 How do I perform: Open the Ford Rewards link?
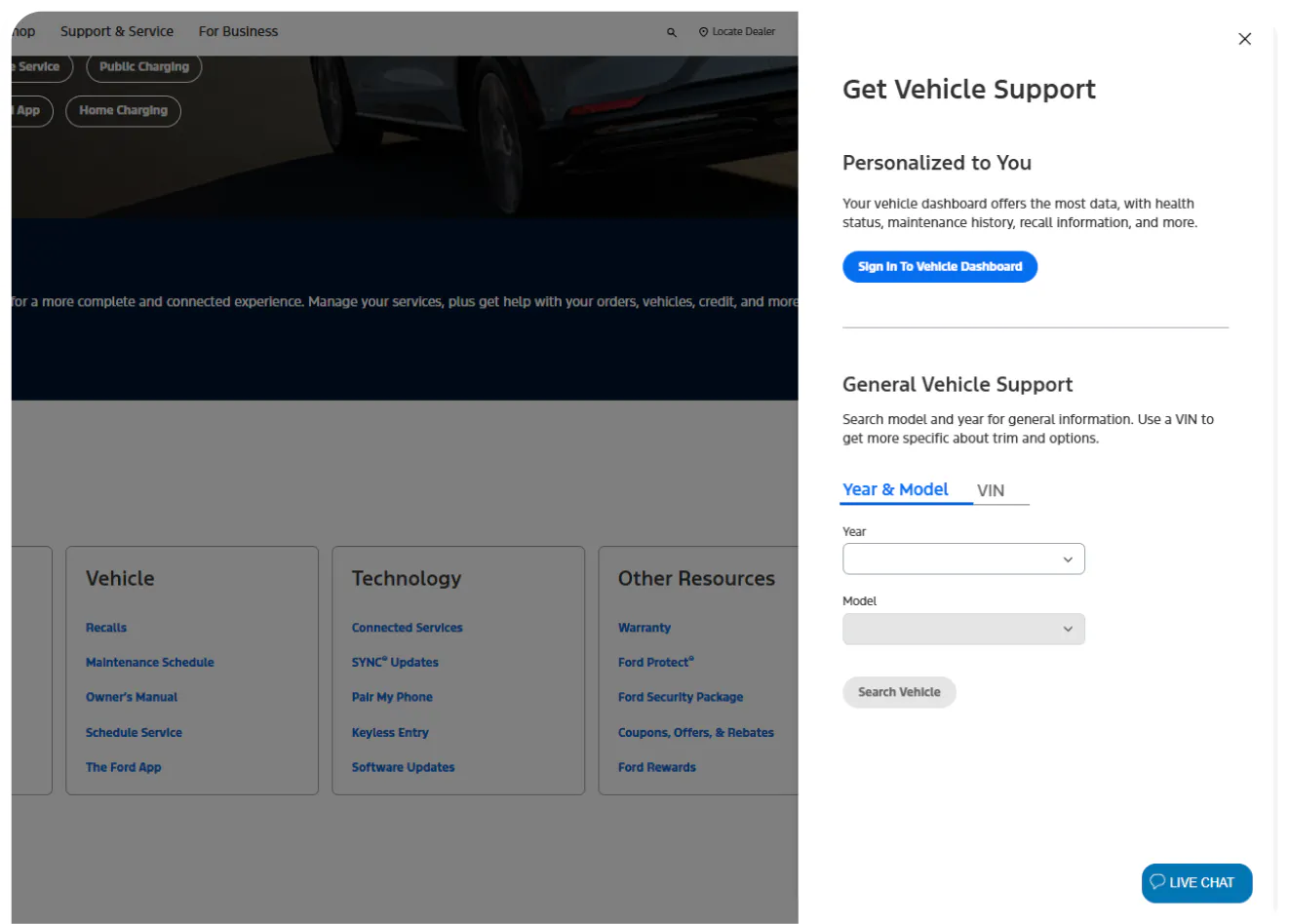pos(657,767)
